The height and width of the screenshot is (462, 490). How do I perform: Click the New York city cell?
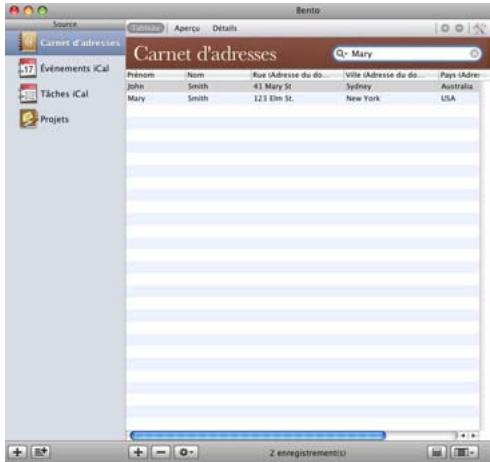(x=363, y=98)
